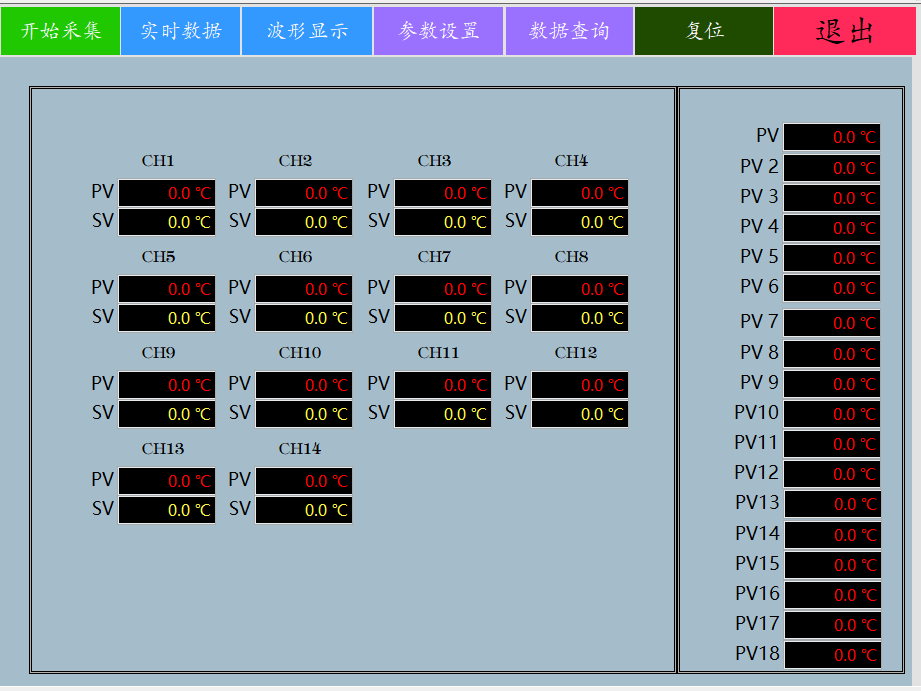Select PV 9 reading field
Image resolution: width=921 pixels, height=691 pixels.
832,384
